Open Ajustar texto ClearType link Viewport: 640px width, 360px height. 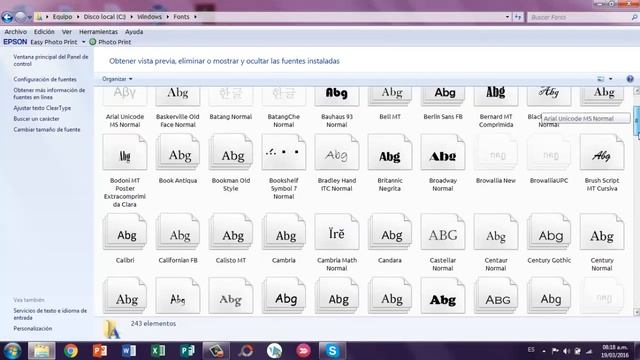click(42, 108)
